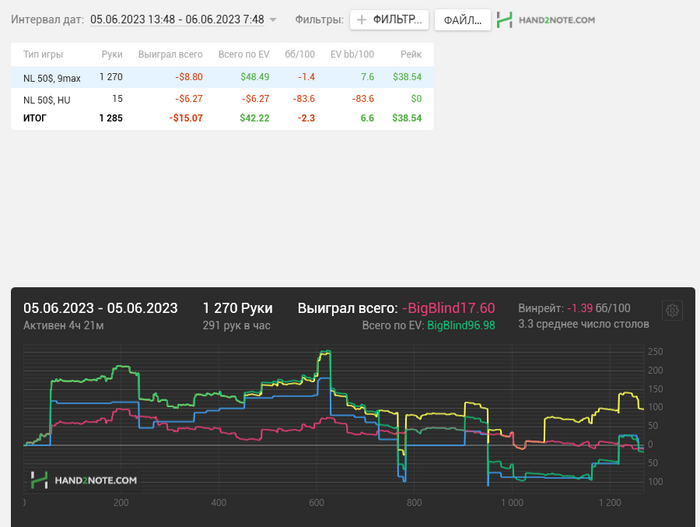Viewport: 700px width, 527px height.
Task: Click the 291 рук в час label
Action: click(x=237, y=326)
